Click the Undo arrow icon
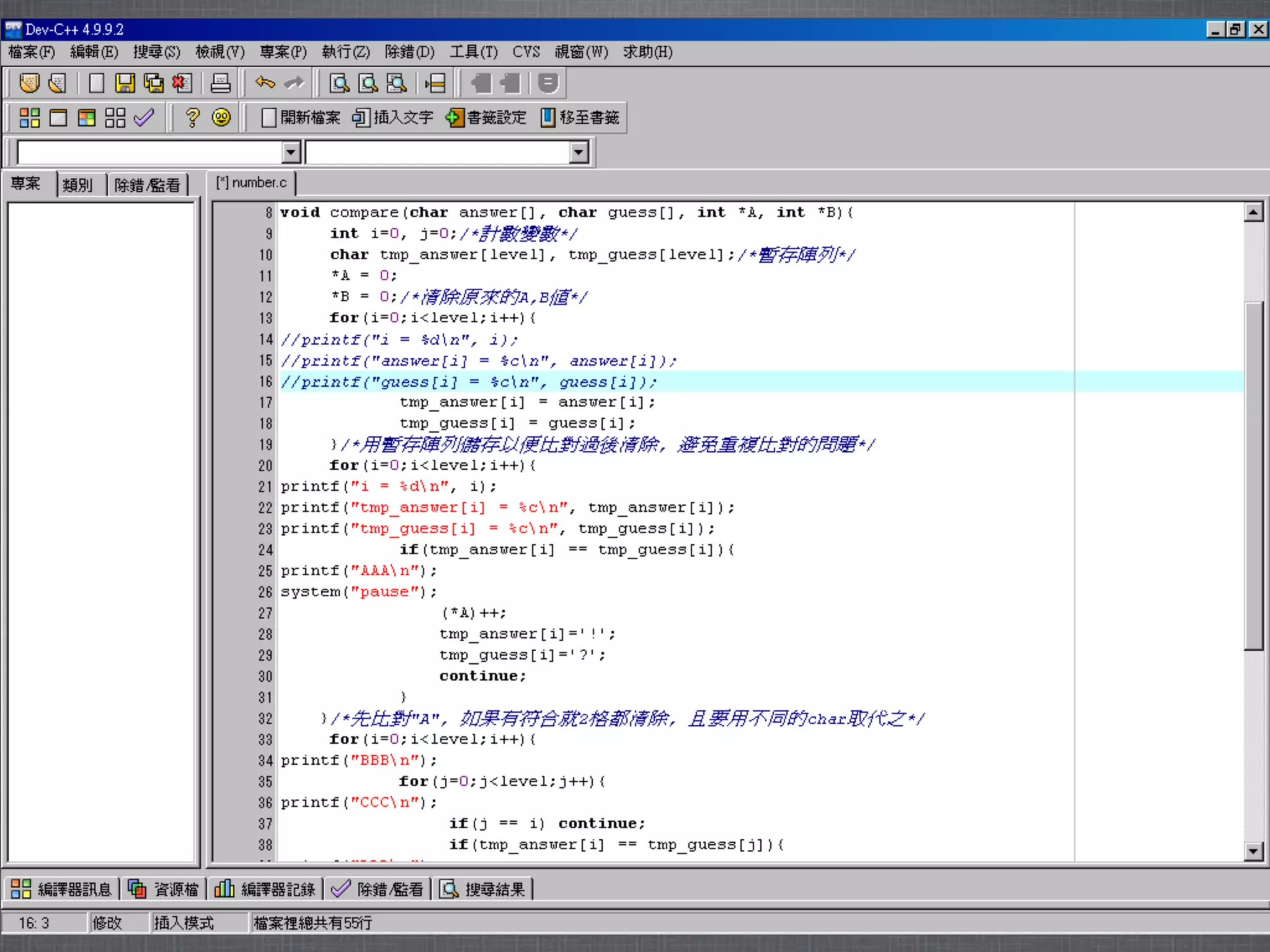The height and width of the screenshot is (952, 1270). click(x=265, y=83)
